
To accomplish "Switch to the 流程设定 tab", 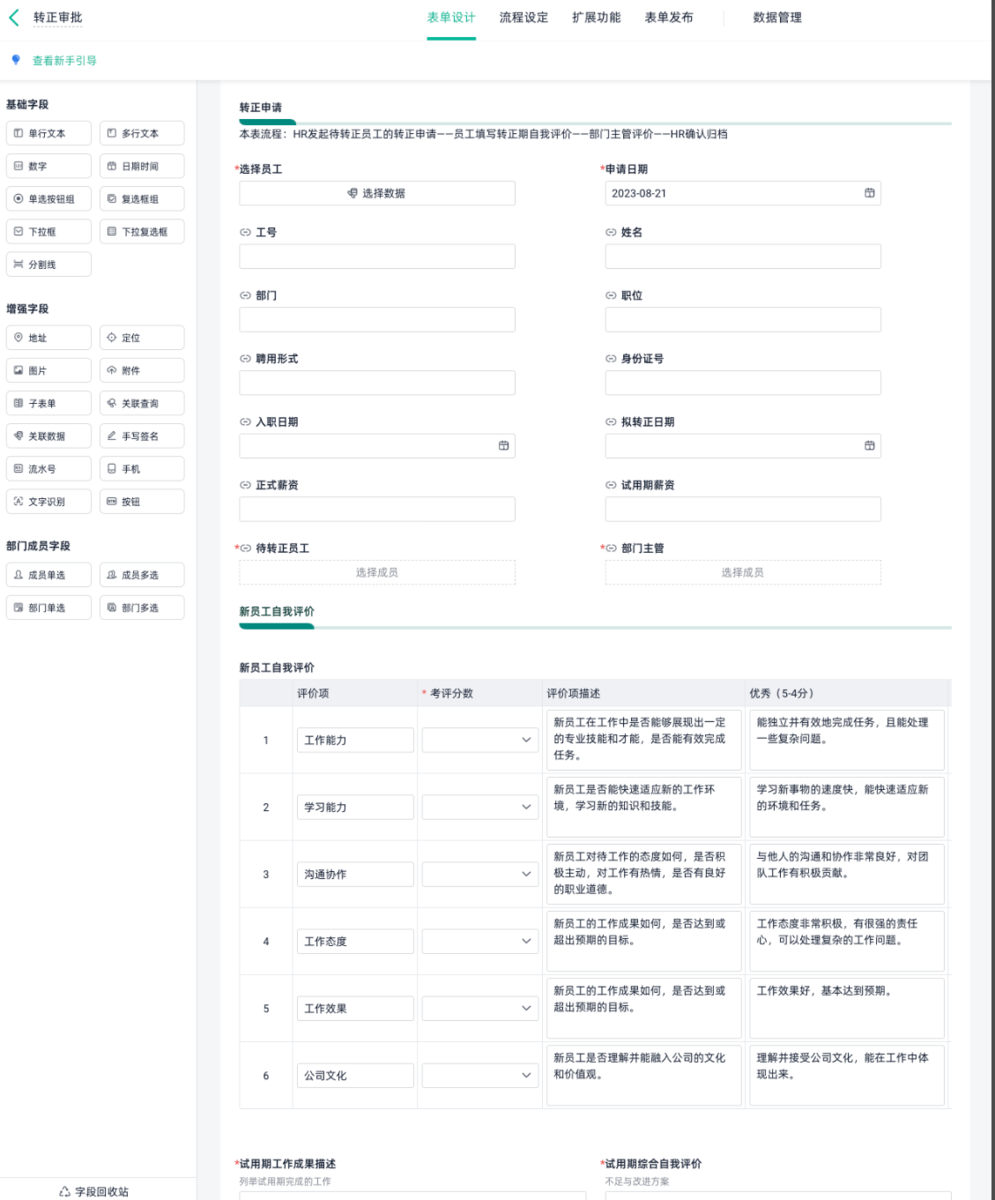I will (524, 18).
